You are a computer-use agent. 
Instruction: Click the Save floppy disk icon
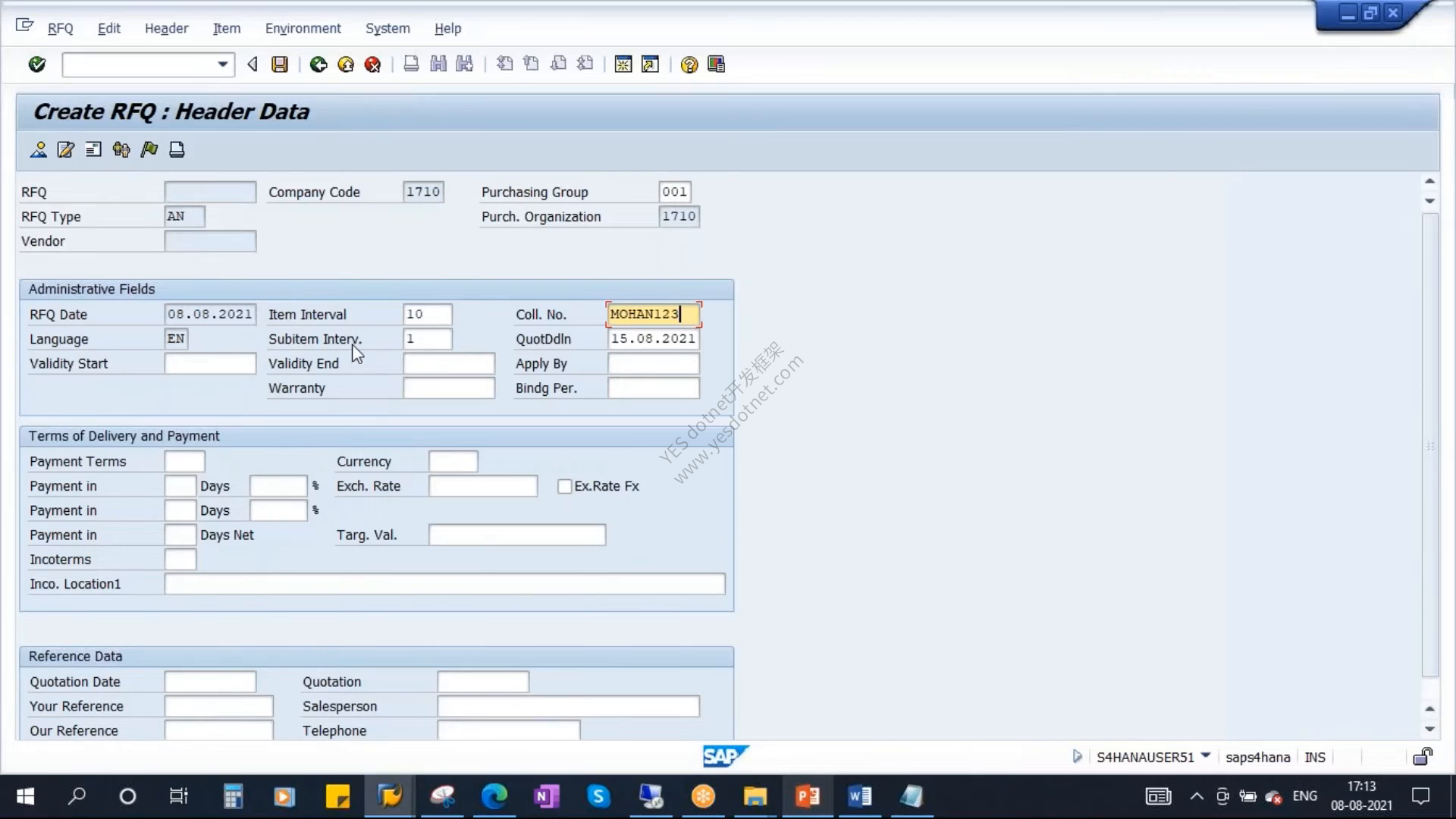(280, 64)
